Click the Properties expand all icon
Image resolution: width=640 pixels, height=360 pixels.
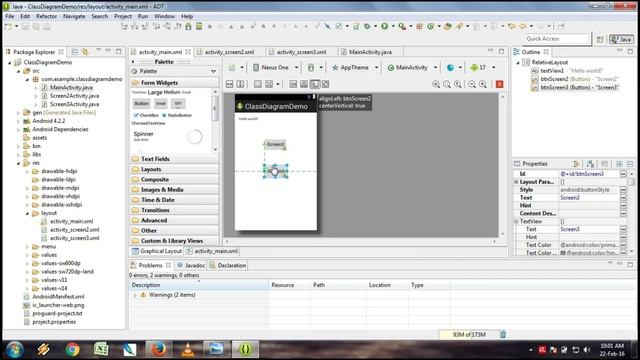(619, 164)
